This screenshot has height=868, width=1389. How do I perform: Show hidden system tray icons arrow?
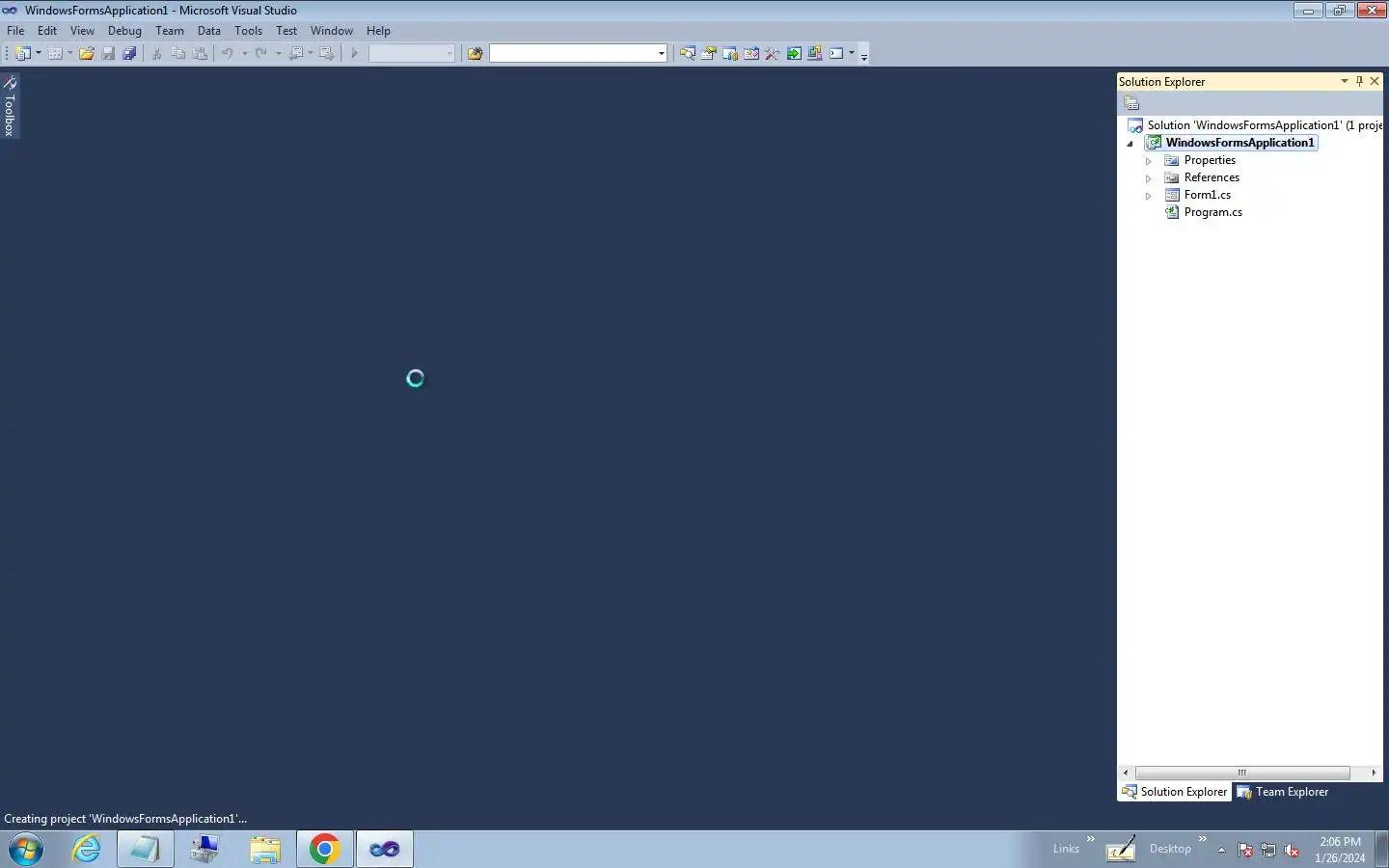[x=1221, y=850]
